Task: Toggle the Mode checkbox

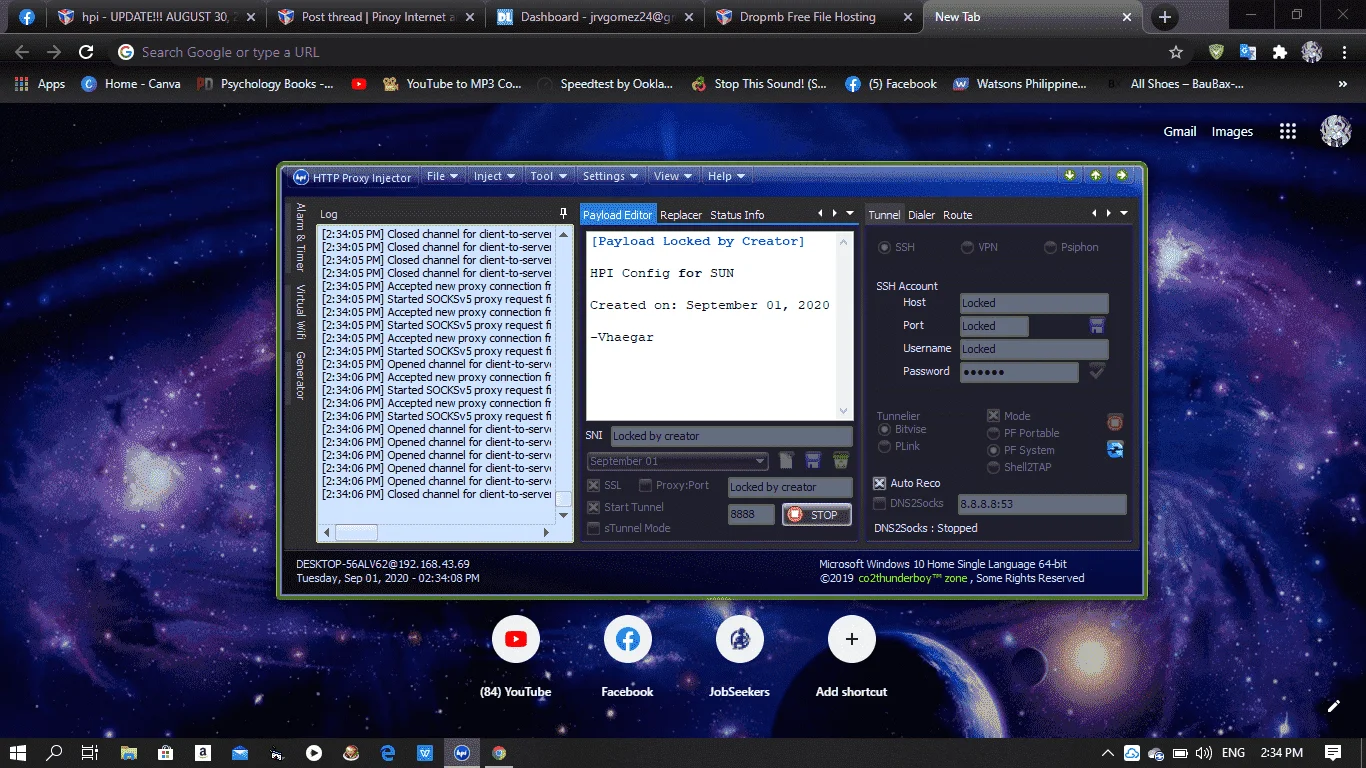Action: click(994, 416)
